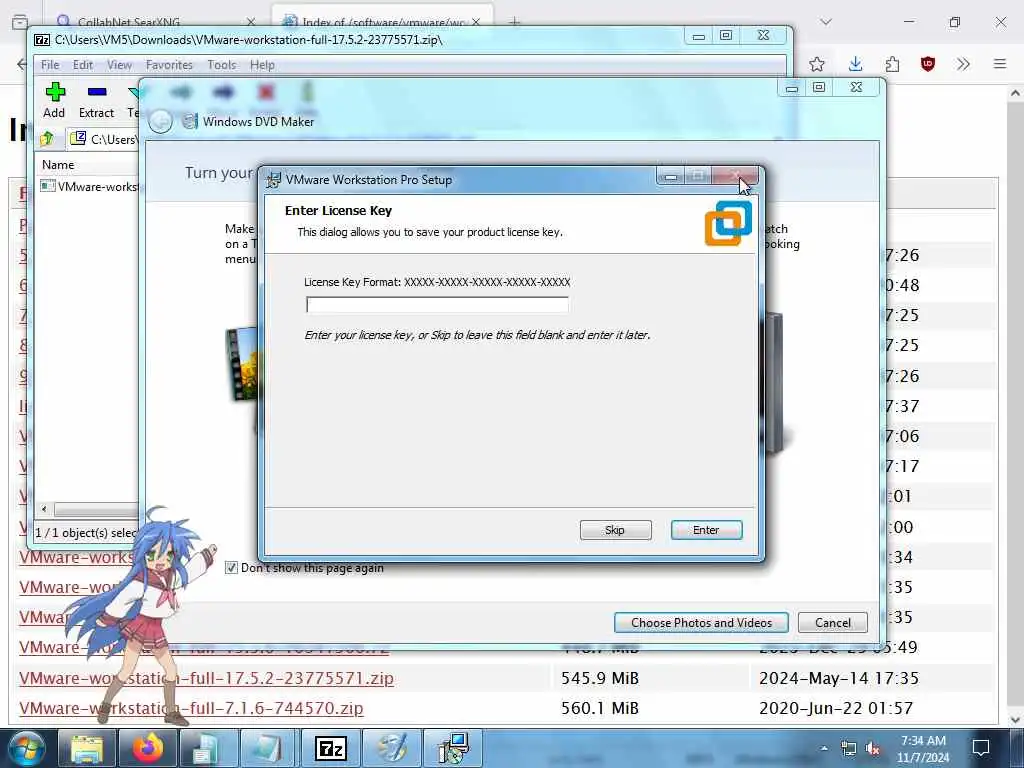Click Skip in VMware setup dialog

click(615, 530)
